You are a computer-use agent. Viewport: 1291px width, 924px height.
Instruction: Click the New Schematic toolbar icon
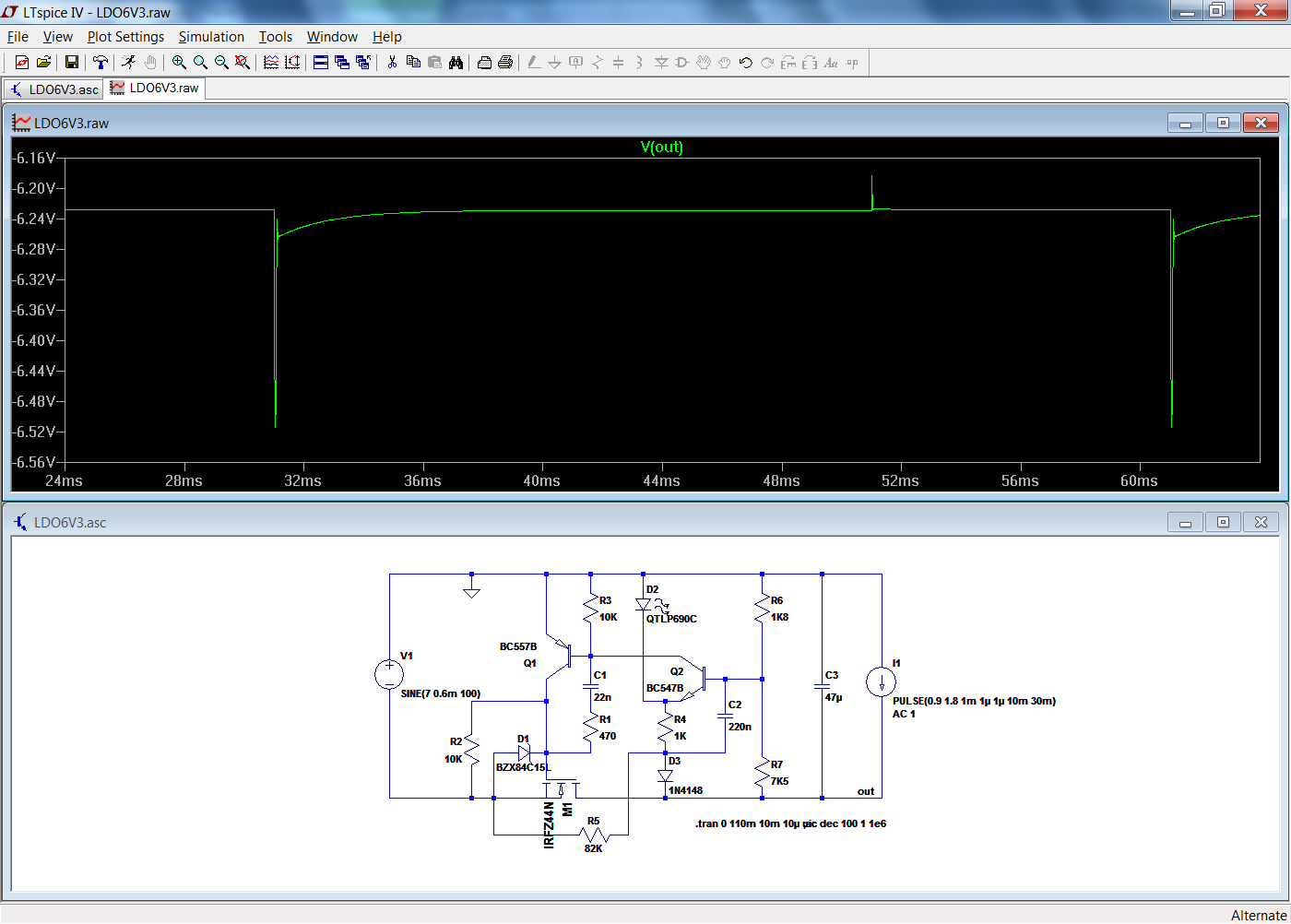point(21,63)
